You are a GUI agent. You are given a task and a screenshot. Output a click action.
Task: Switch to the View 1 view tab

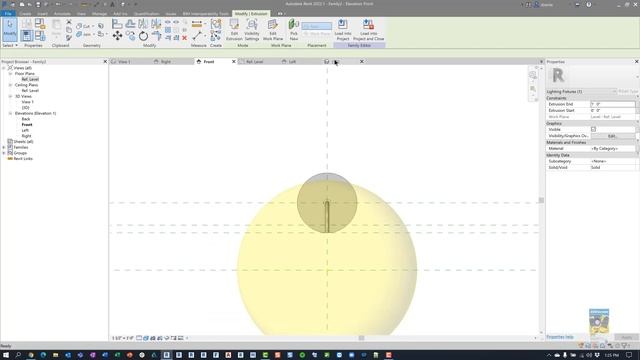coord(124,62)
